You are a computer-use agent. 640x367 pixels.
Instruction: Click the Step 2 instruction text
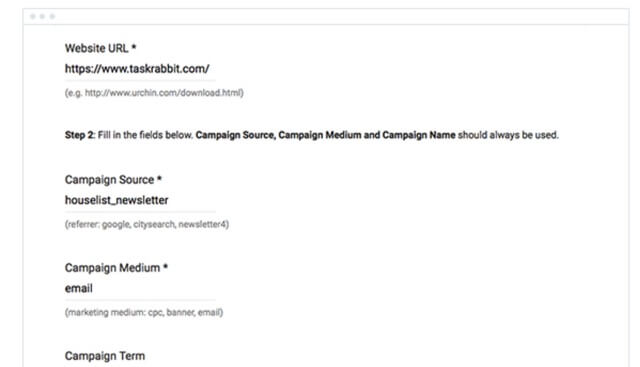(312, 135)
